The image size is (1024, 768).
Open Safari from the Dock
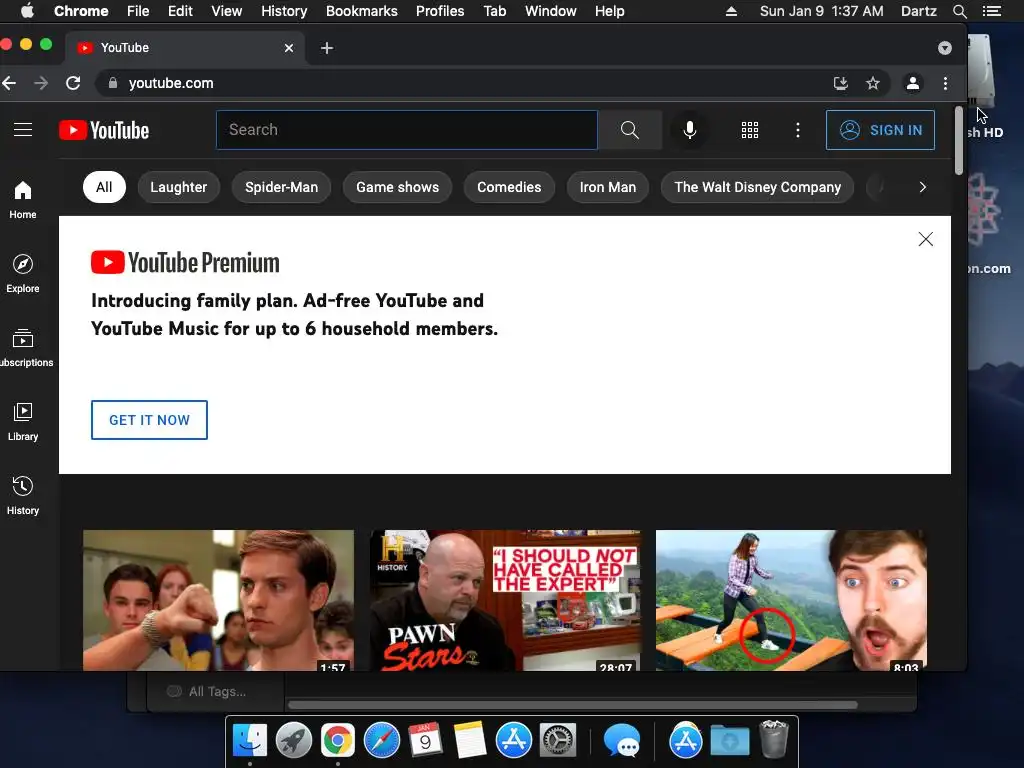381,740
